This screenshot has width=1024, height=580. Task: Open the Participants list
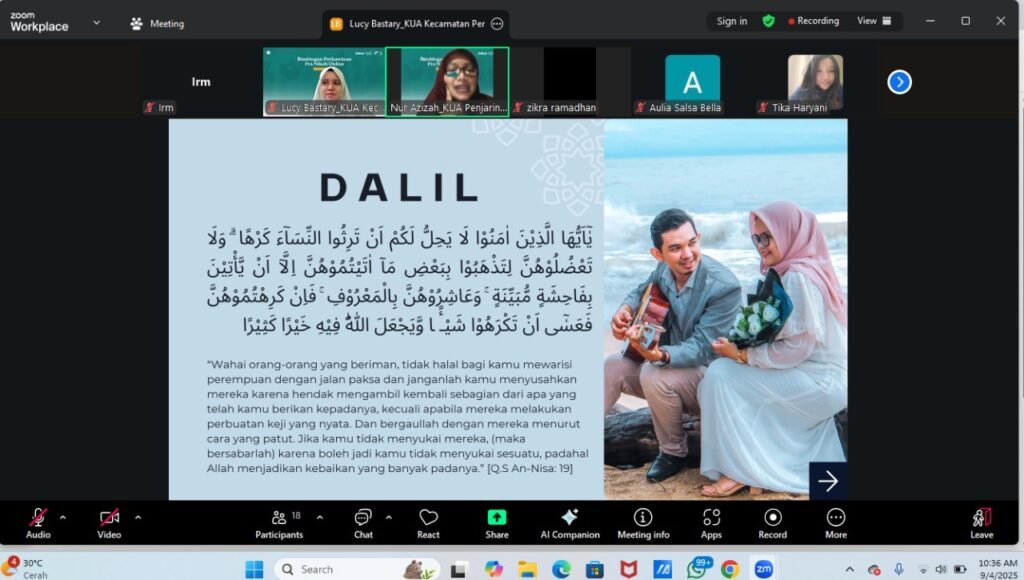(x=279, y=522)
